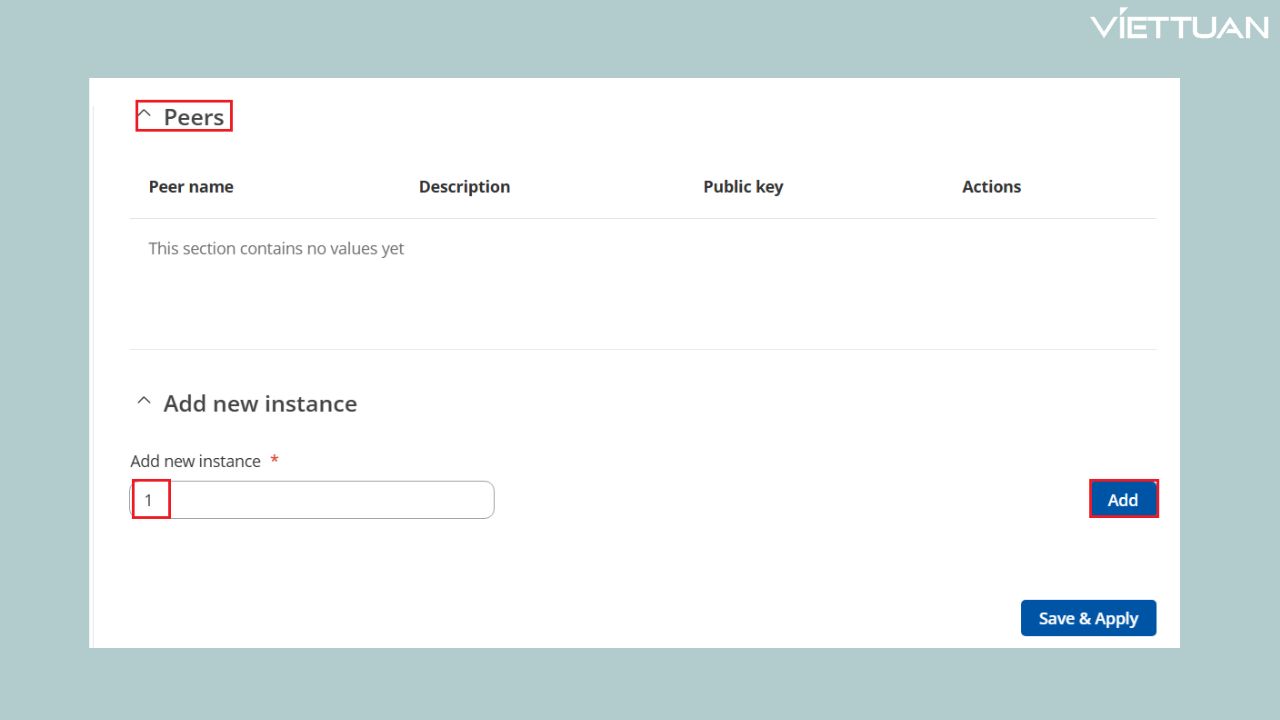The image size is (1280, 720).
Task: Click the Add new instance field label
Action: [x=196, y=461]
